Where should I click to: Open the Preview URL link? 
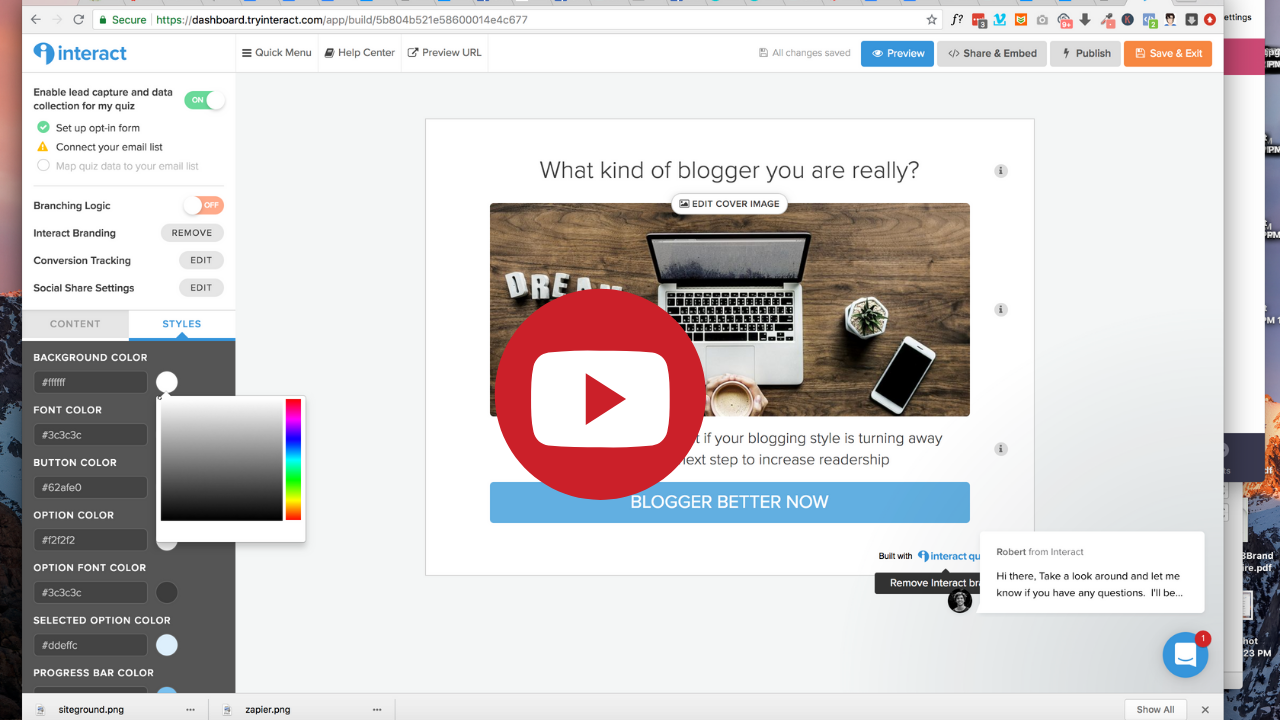445,53
